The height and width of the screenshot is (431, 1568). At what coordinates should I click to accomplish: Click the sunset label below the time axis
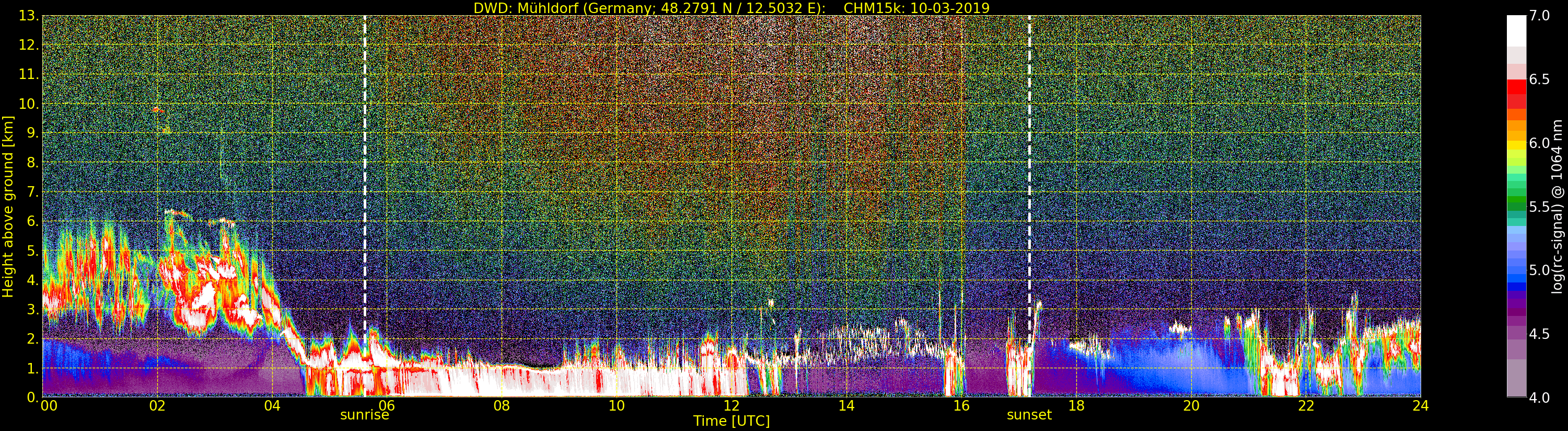(x=1029, y=415)
